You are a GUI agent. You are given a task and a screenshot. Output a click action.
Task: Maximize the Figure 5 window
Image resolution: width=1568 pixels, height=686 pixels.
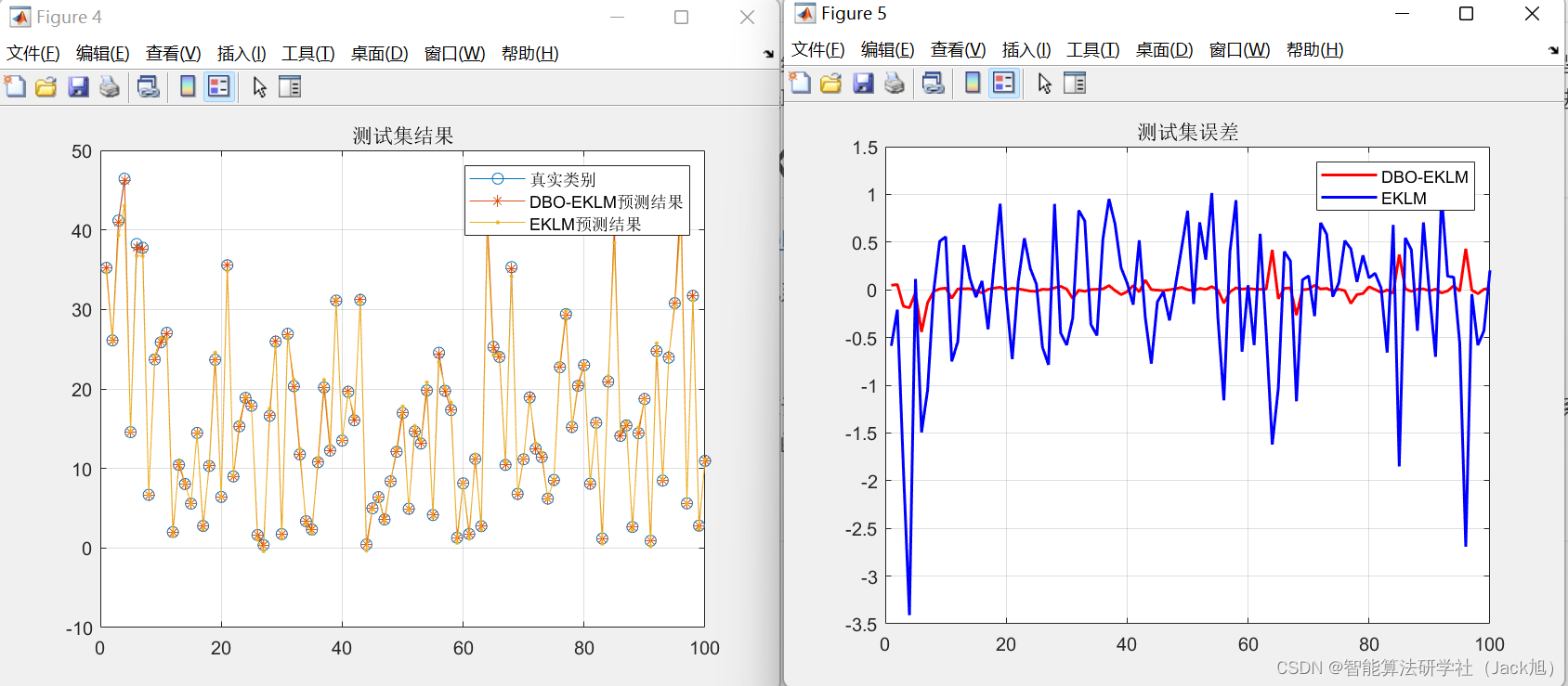click(x=1466, y=13)
